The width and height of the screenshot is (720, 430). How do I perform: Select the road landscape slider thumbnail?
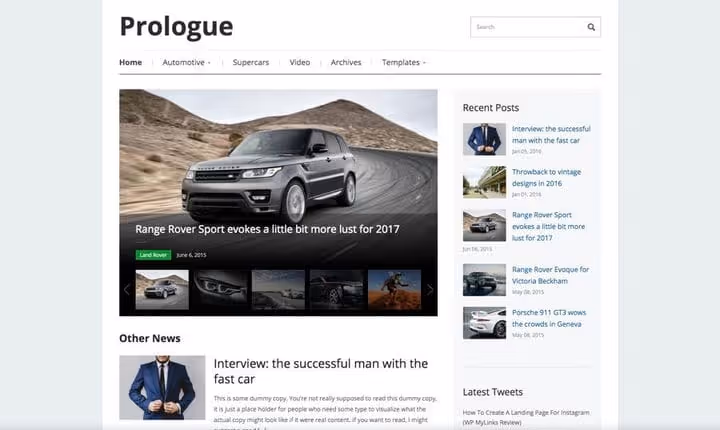pyautogui.click(x=278, y=289)
